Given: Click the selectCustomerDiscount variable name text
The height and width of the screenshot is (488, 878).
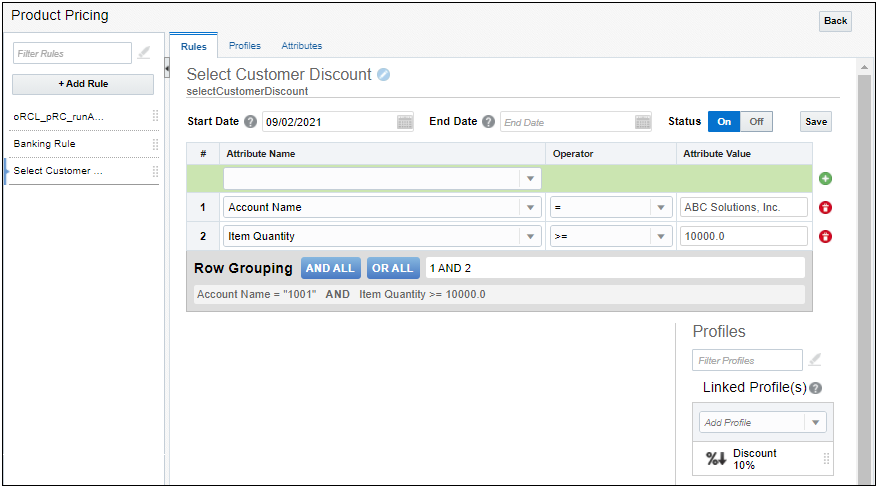Looking at the screenshot, I should [247, 91].
